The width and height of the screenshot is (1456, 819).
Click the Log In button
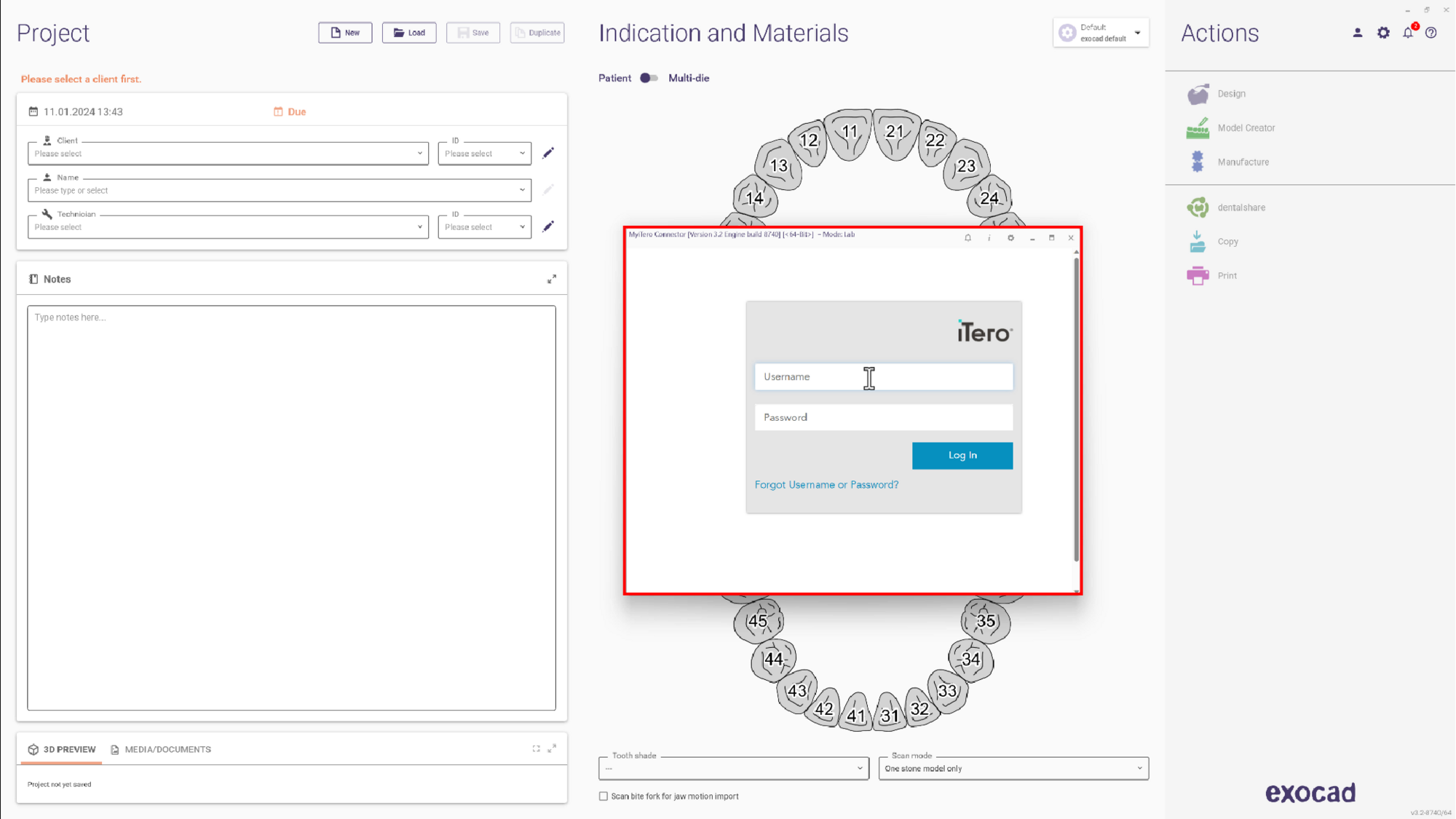(962, 456)
